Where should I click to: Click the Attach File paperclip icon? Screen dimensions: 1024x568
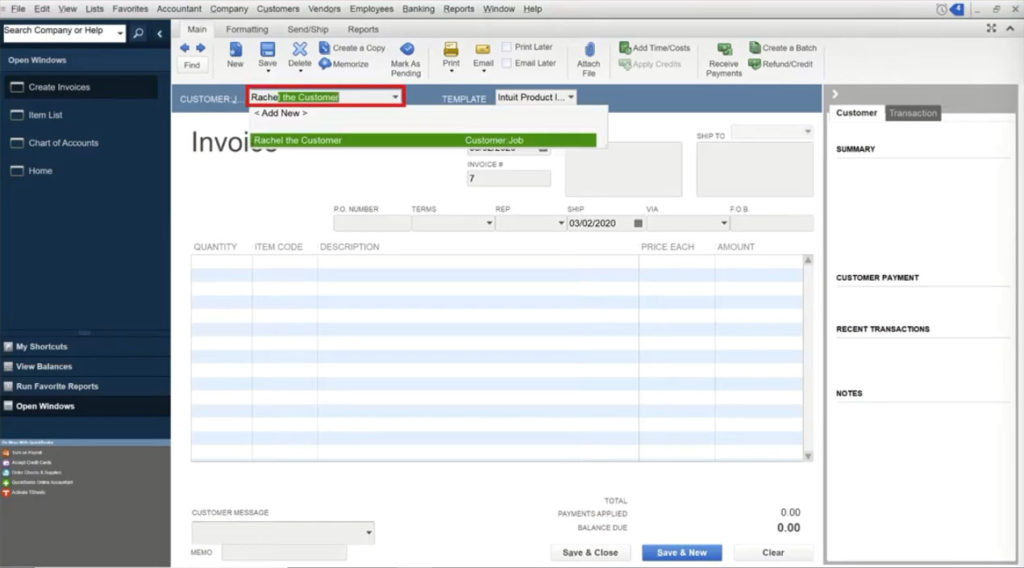(589, 50)
